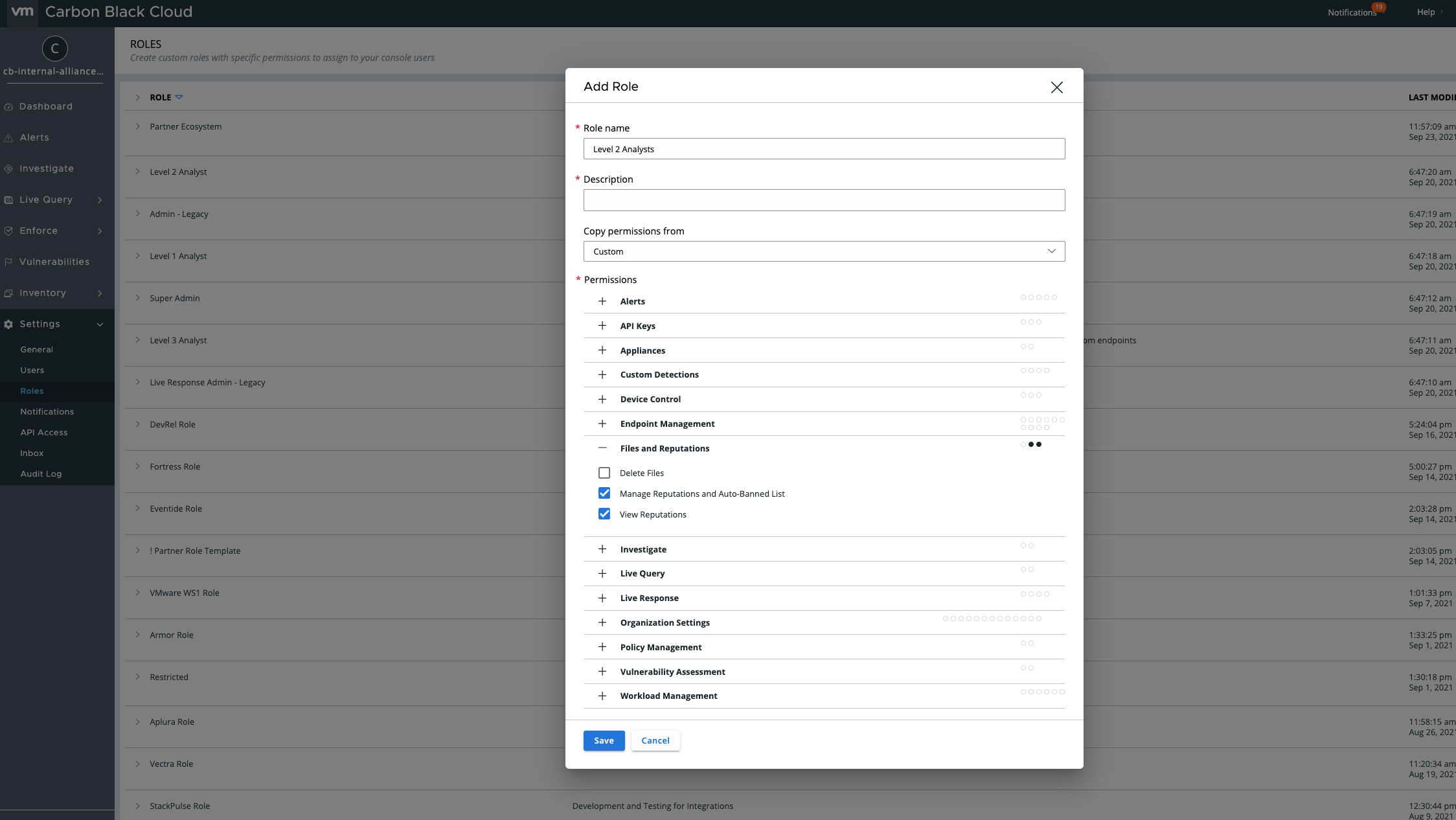Expand the StackPulse Role row

click(x=137, y=806)
